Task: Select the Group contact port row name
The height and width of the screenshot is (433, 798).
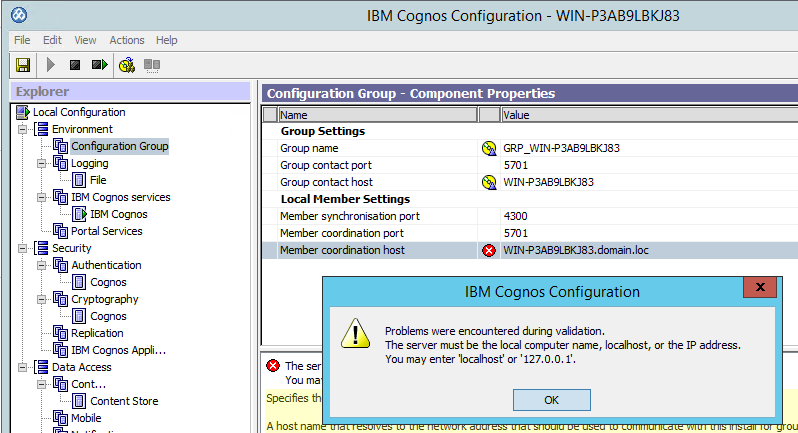Action: pos(326,165)
